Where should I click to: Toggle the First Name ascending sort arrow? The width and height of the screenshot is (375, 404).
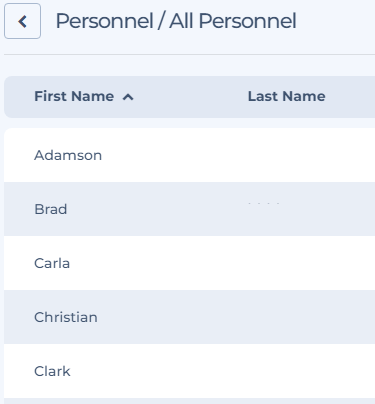coord(128,97)
